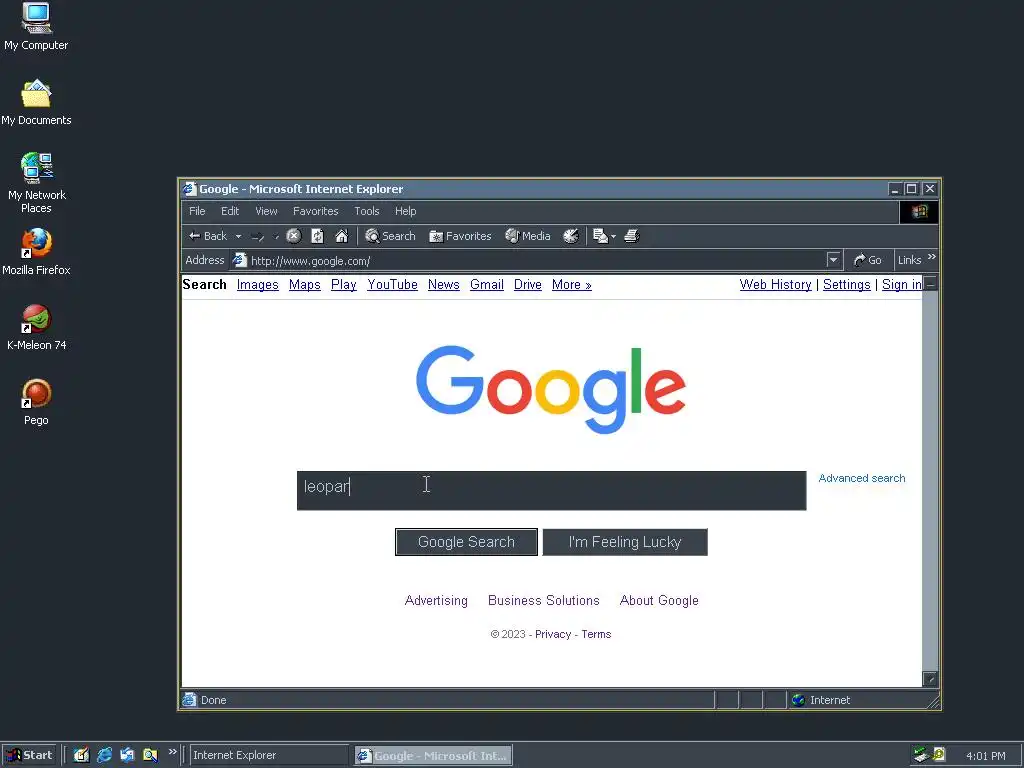Screen dimensions: 1024x768
Task: Open the News link on Google
Action: [443, 285]
